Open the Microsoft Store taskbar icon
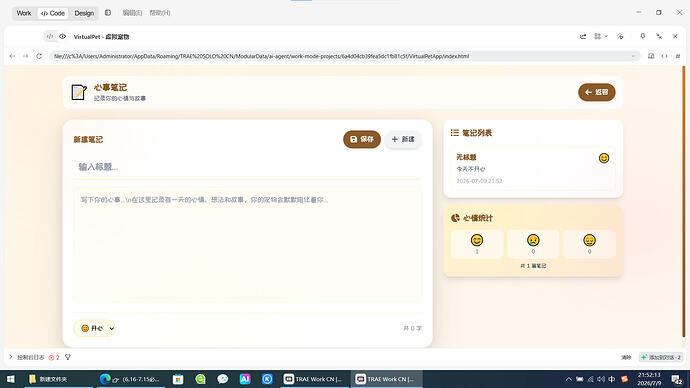690x388 pixels. coord(178,379)
